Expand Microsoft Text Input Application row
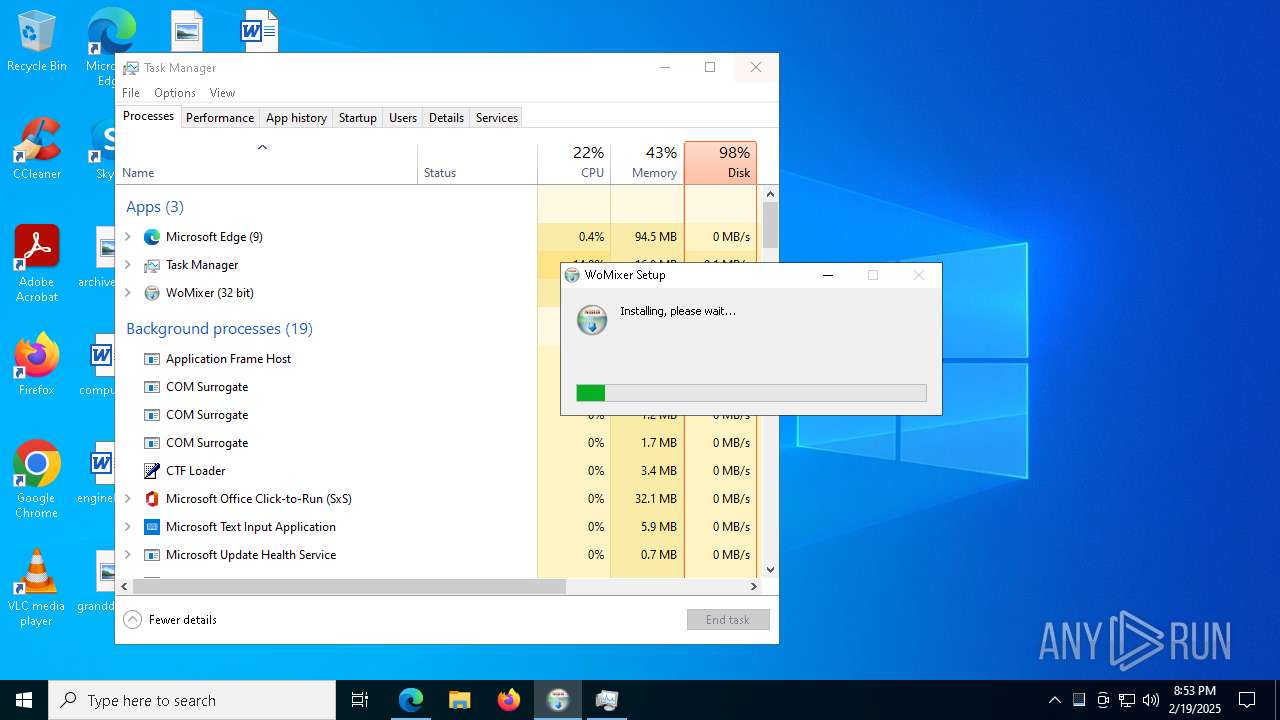Screen dimensions: 1280x720 (x=128, y=527)
